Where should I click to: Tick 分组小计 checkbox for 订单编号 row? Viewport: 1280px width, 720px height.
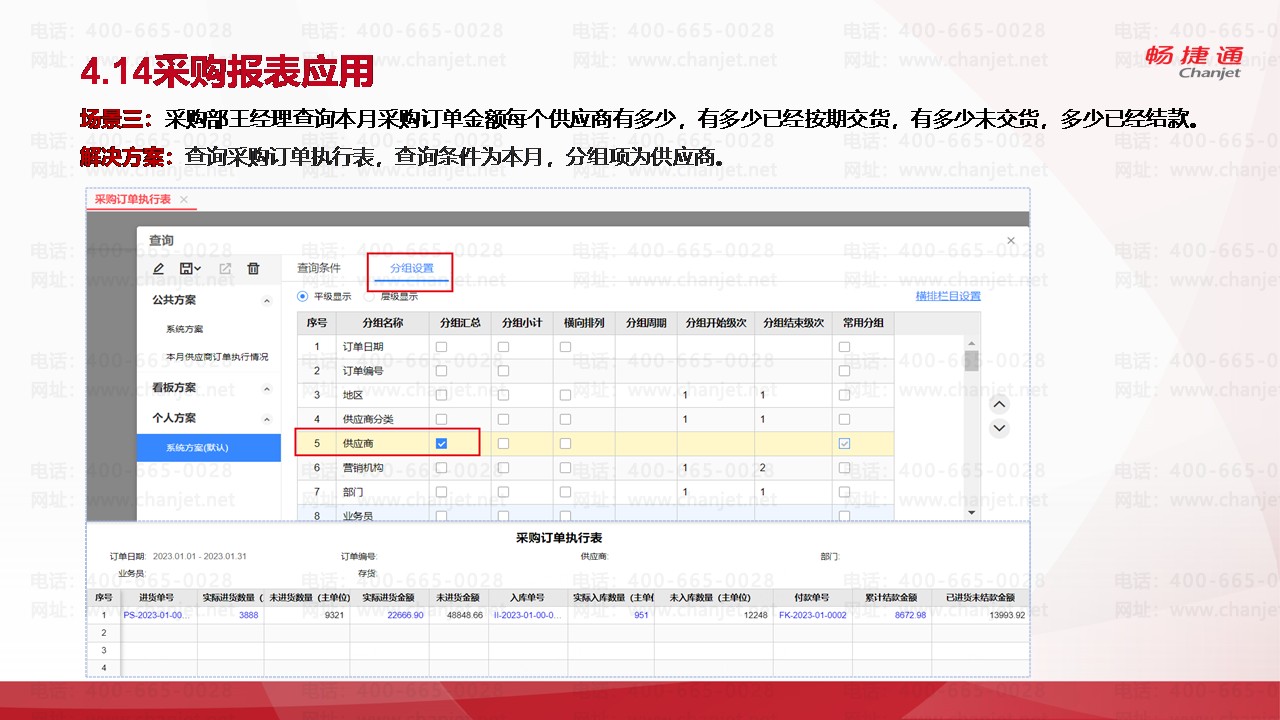pyautogui.click(x=503, y=371)
